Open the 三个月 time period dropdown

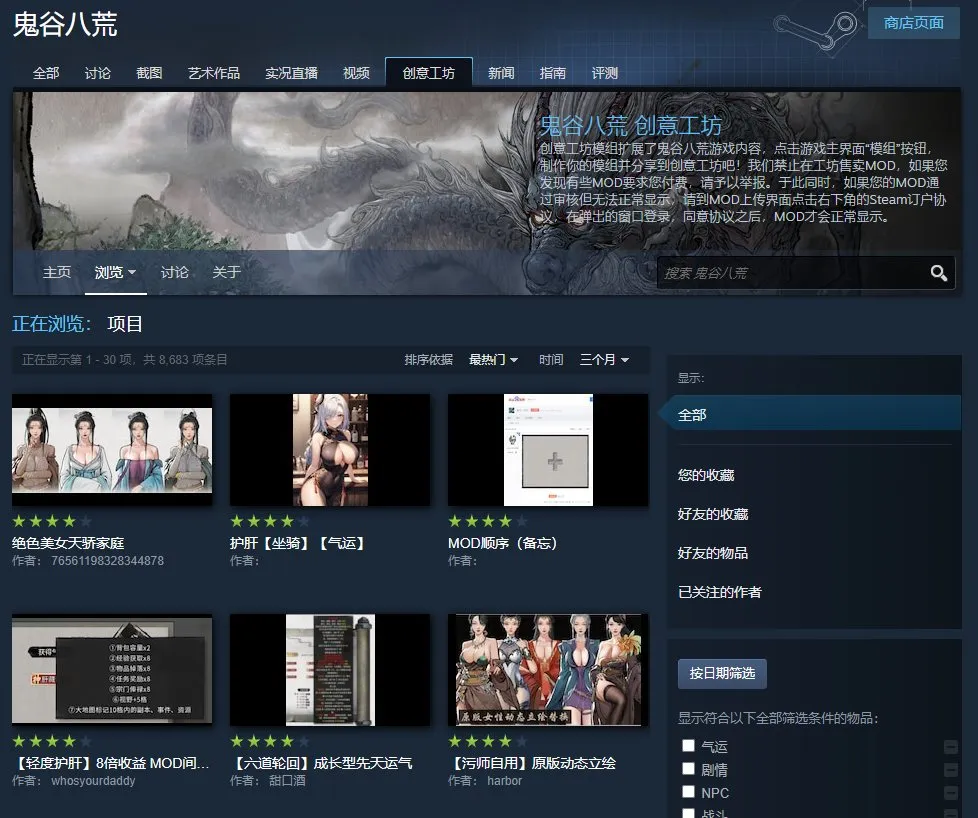(x=604, y=359)
